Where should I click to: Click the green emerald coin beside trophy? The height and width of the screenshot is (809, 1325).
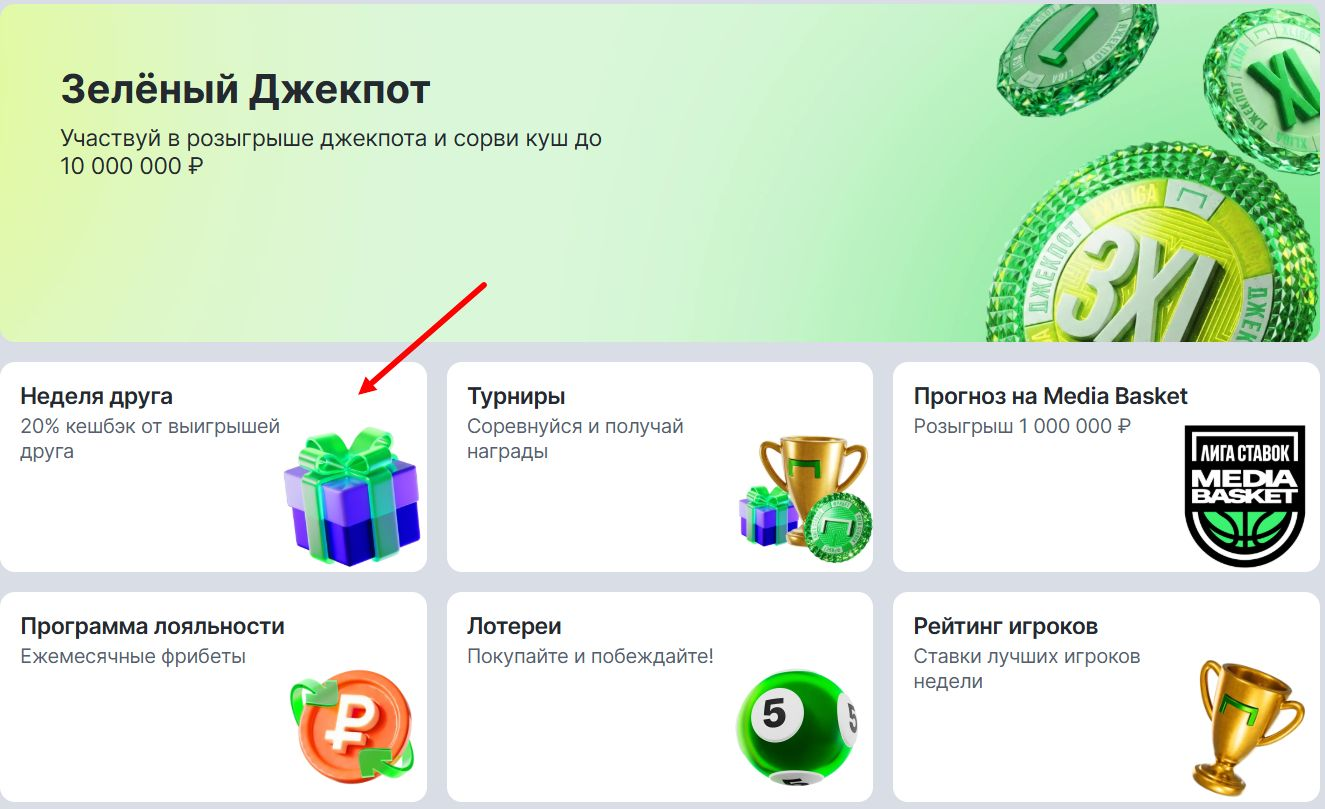[839, 527]
